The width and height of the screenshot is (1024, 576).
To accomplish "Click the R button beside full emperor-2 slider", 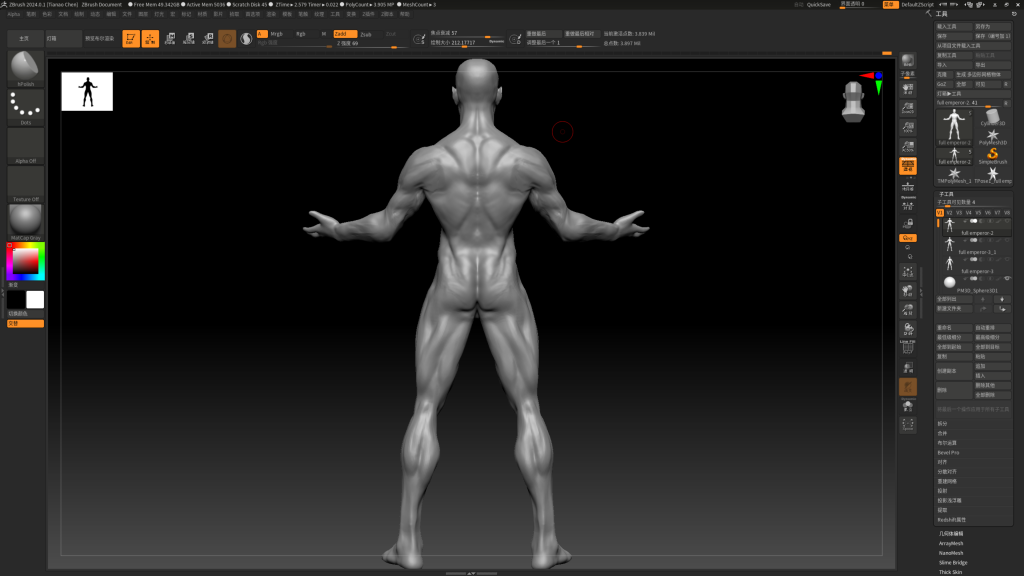I will [x=1006, y=103].
